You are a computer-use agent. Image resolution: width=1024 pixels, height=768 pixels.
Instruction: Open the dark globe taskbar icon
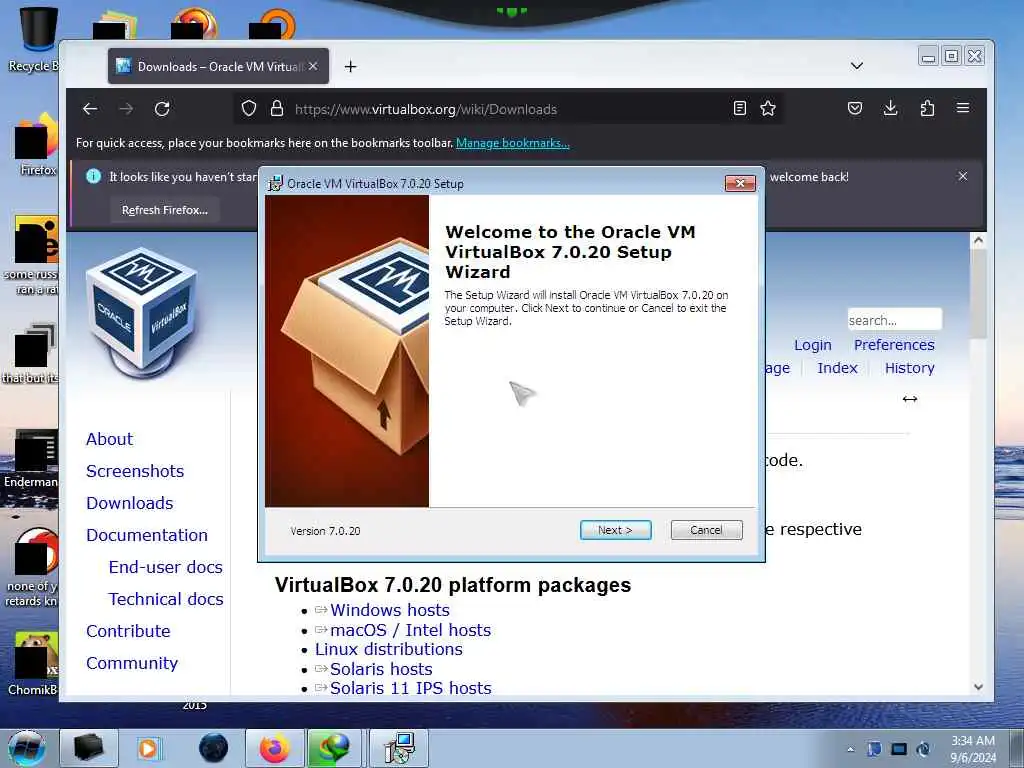coord(214,749)
